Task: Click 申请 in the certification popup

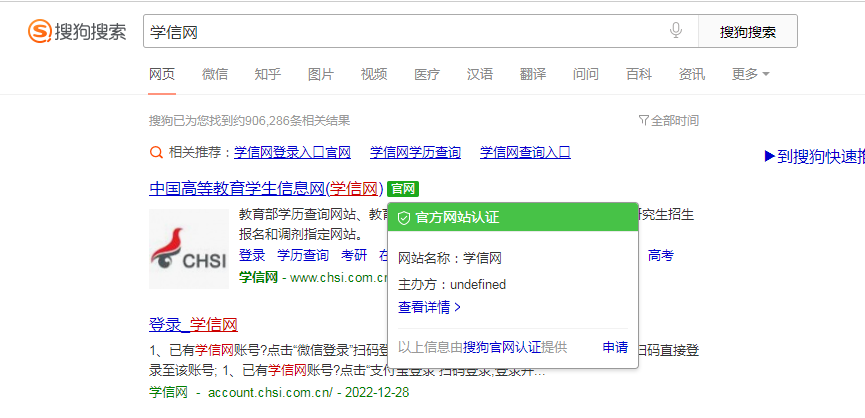Action: tap(615, 347)
